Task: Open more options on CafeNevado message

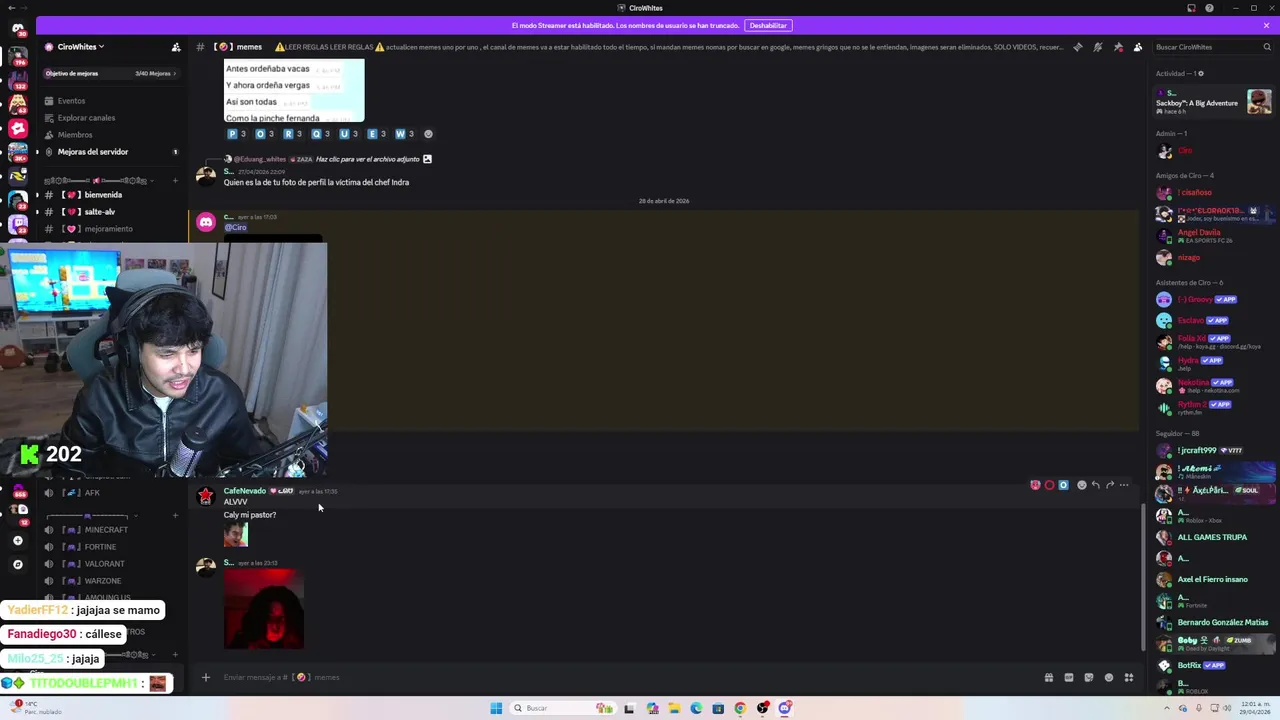Action: [x=1124, y=485]
